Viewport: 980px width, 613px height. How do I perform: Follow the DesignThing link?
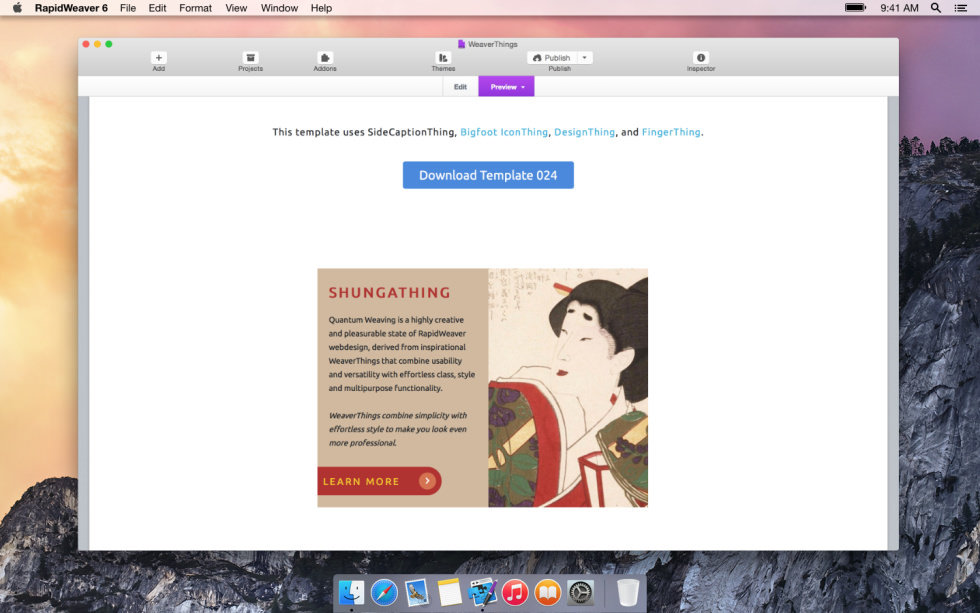pyautogui.click(x=584, y=132)
